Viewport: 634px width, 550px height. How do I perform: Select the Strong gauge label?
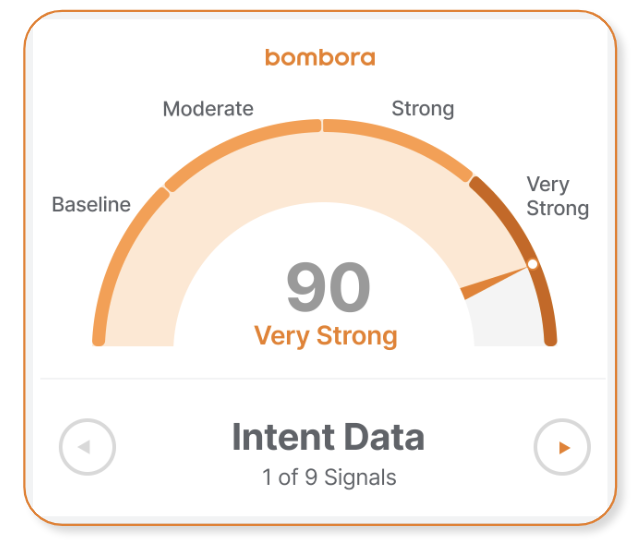[x=423, y=109]
